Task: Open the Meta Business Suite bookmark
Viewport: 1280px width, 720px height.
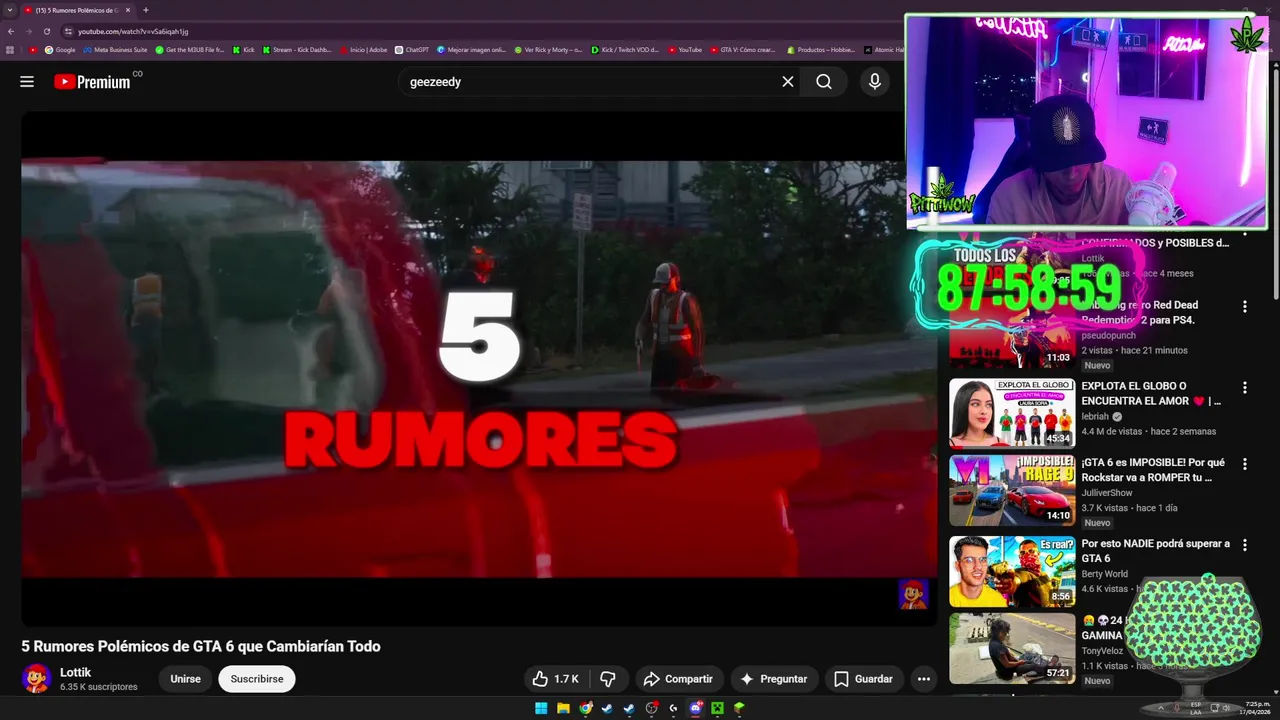Action: pyautogui.click(x=115, y=49)
